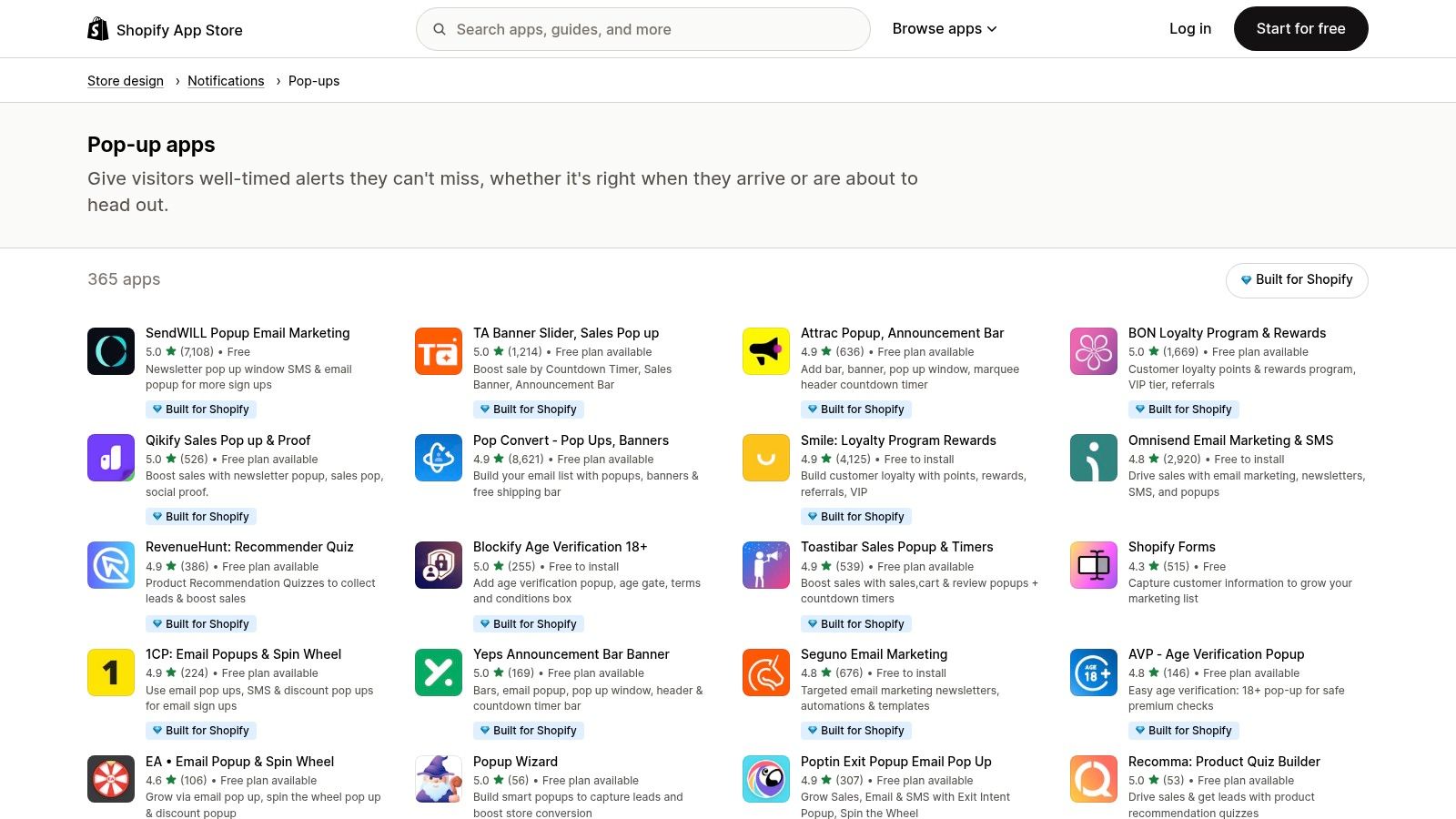The height and width of the screenshot is (819, 1456).
Task: Open the Shopify Forms app link
Action: point(1171,546)
